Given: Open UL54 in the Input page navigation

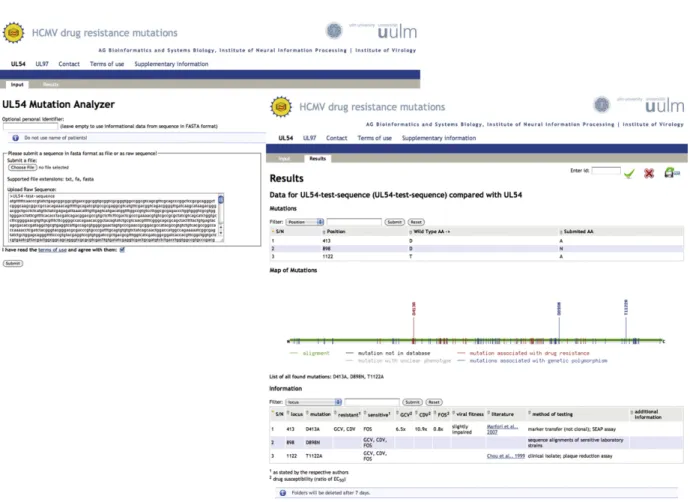Looking at the screenshot, I should 18,64.
